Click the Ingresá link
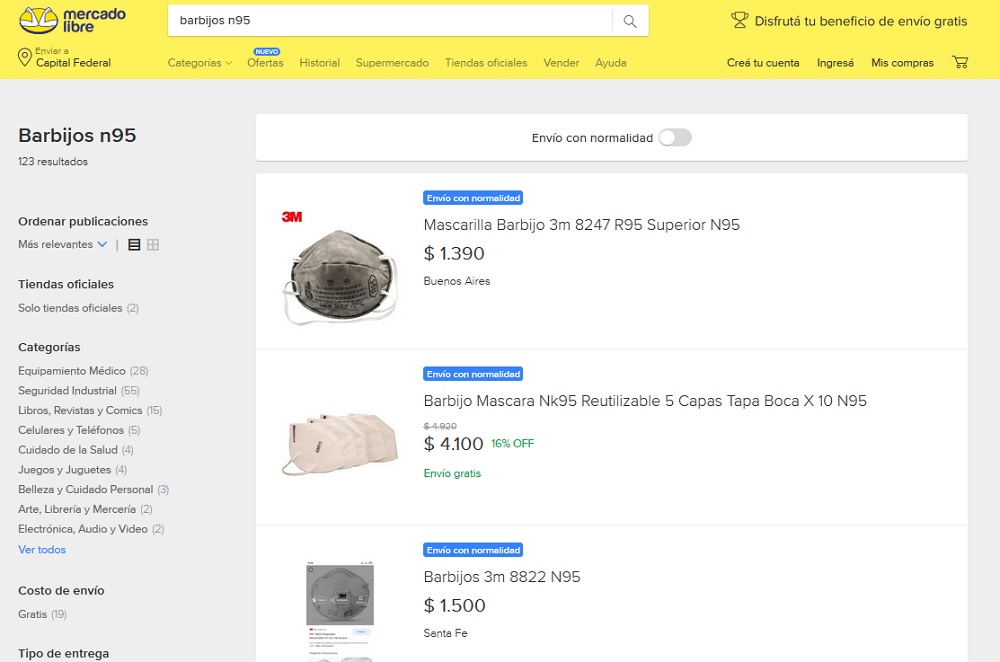 835,61
